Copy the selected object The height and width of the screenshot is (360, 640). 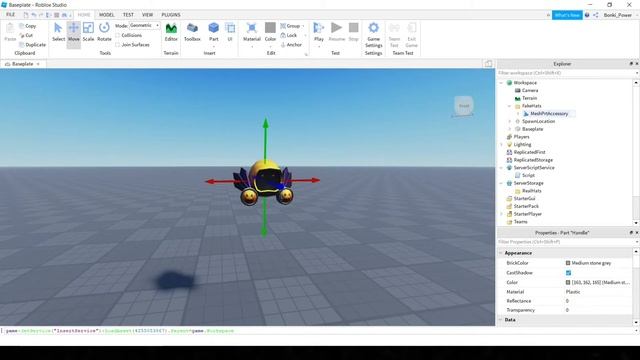28,26
